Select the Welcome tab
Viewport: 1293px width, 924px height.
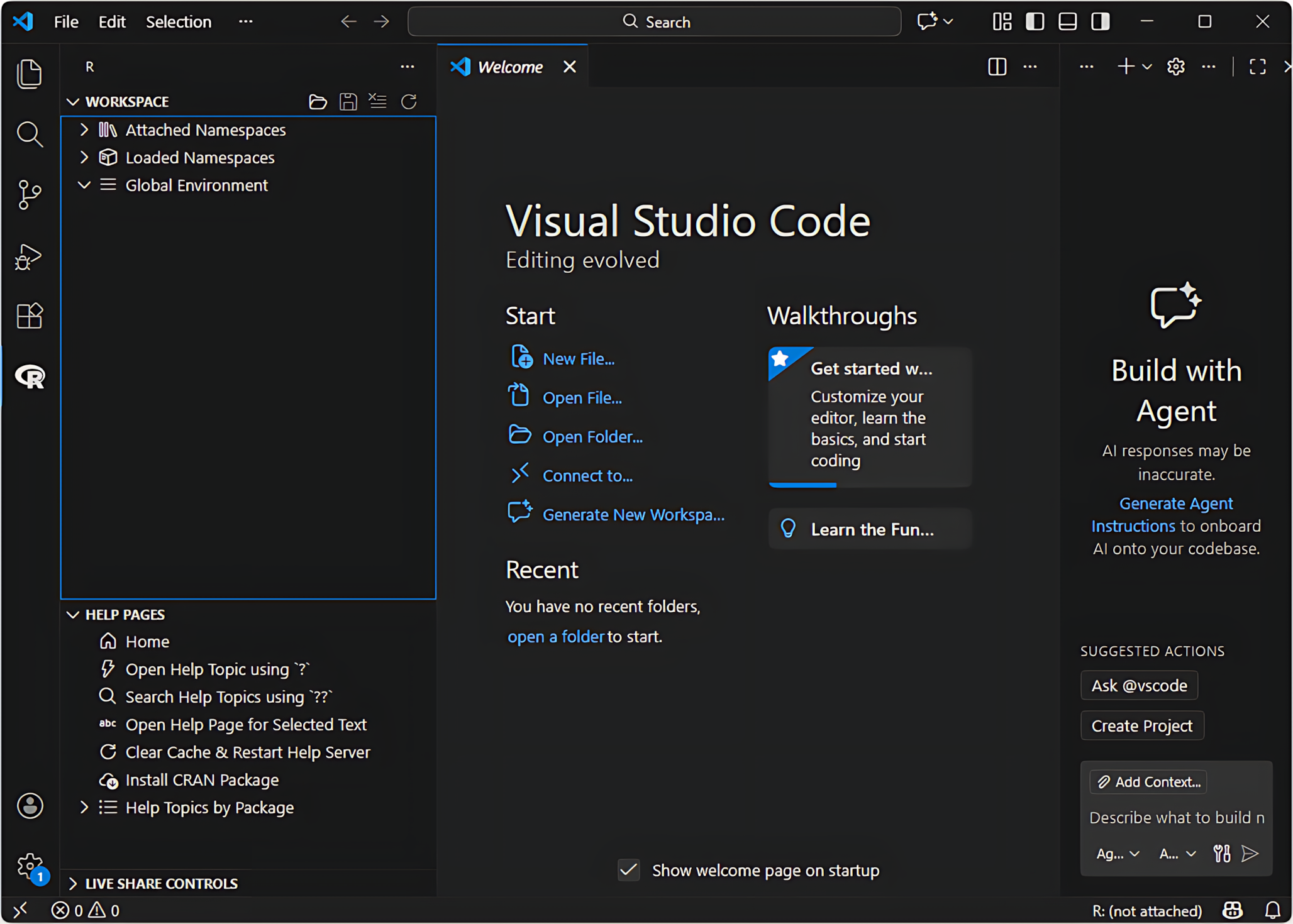pyautogui.click(x=509, y=67)
